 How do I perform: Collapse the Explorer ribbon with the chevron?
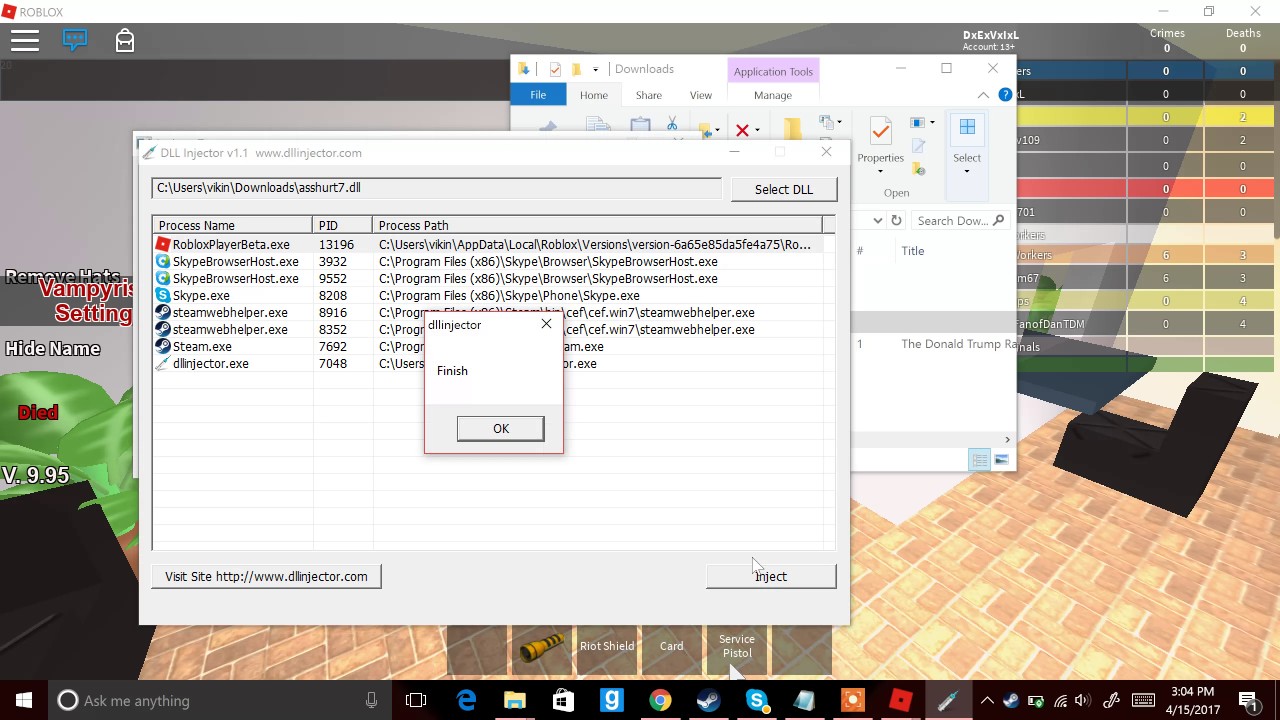tap(983, 95)
